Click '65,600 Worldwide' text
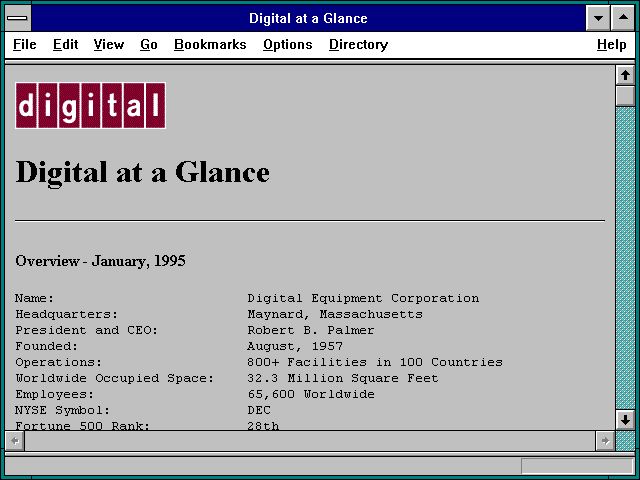This screenshot has width=640, height=480. [311, 394]
